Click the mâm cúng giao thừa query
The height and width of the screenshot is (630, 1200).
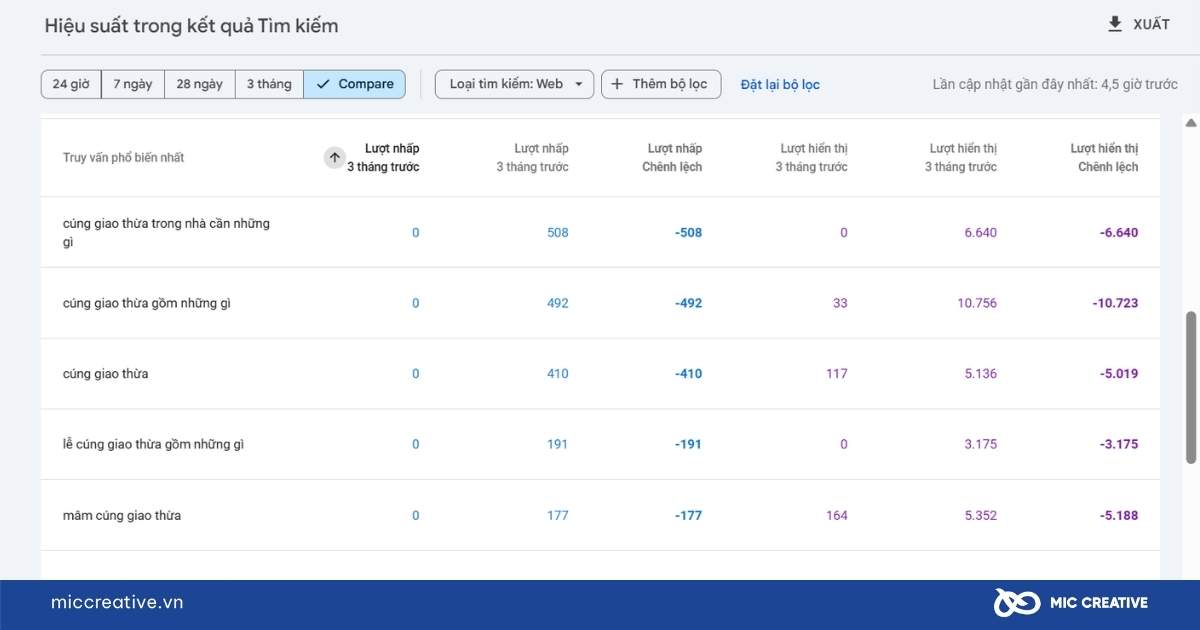(122, 515)
